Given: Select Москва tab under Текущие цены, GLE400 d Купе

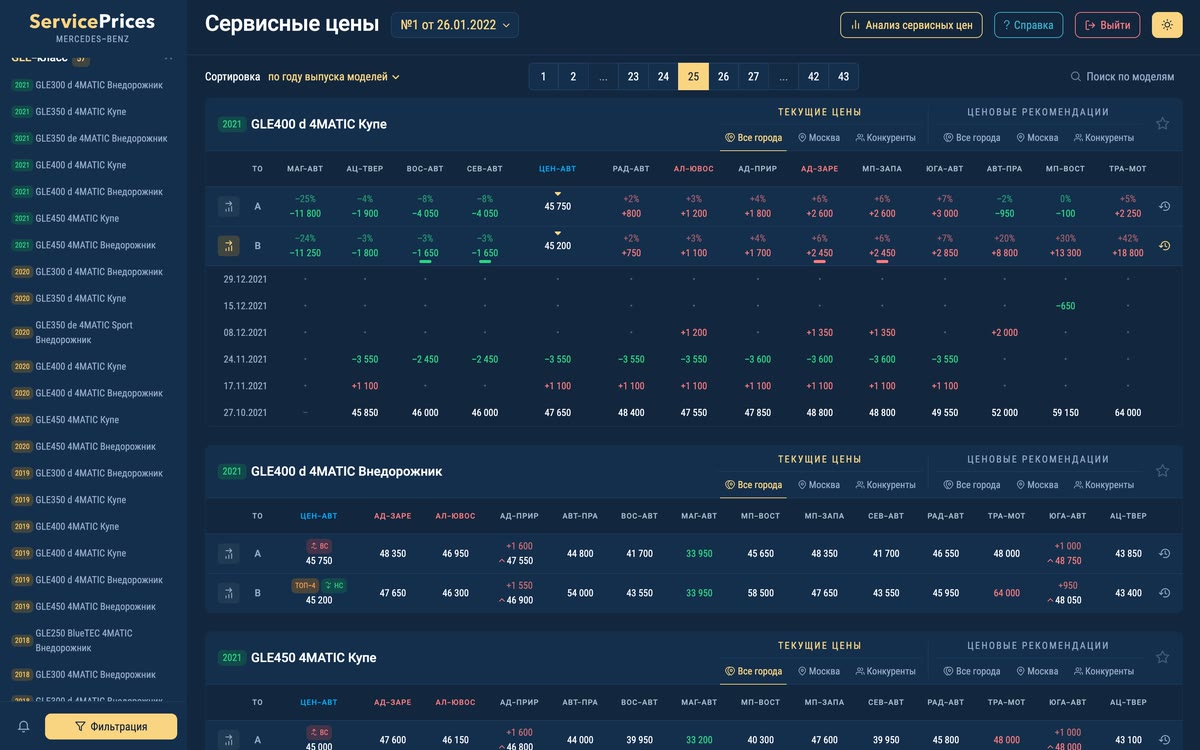Looking at the screenshot, I should 819,138.
